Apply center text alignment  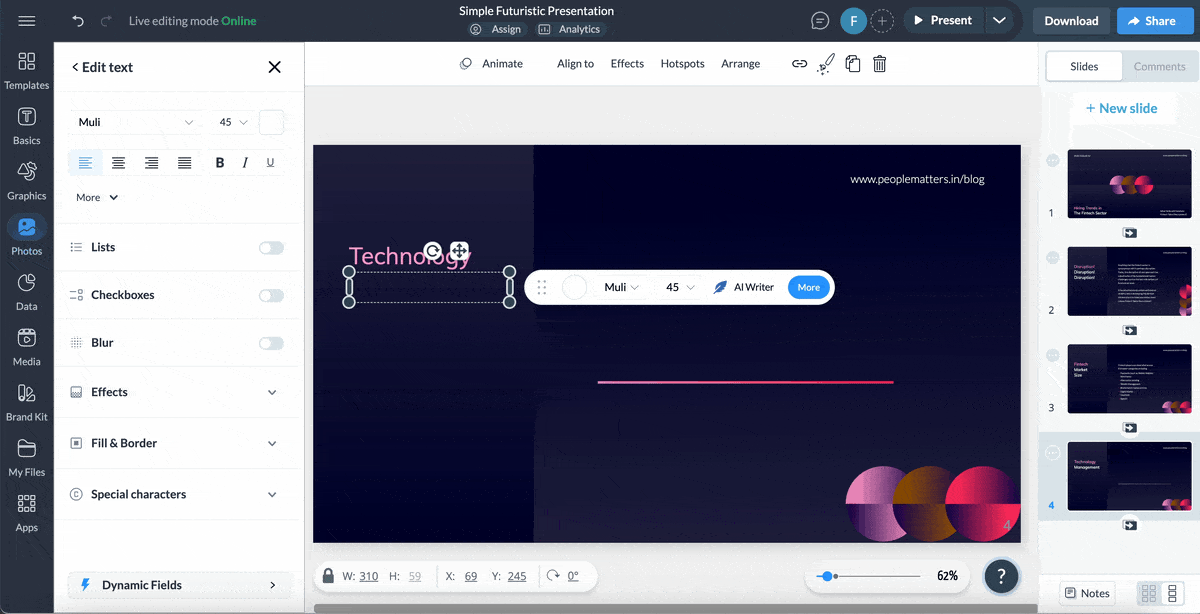pyautogui.click(x=118, y=163)
